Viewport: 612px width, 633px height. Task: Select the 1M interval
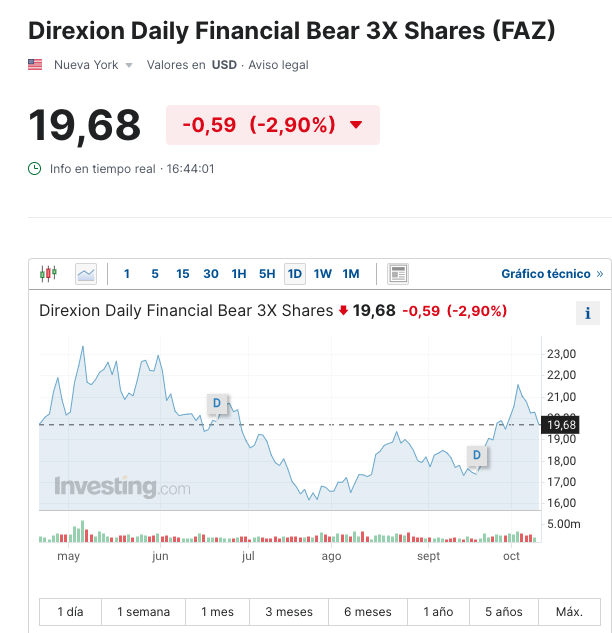coord(351,274)
